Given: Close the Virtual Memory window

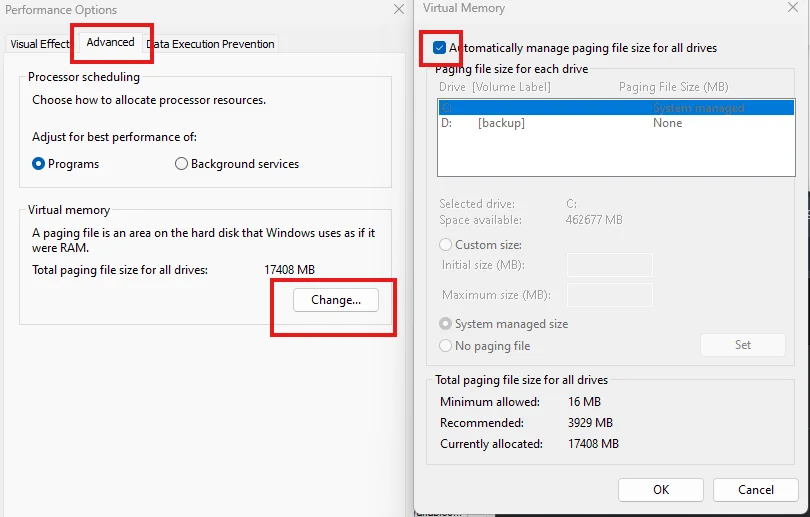Looking at the screenshot, I should [x=793, y=7].
